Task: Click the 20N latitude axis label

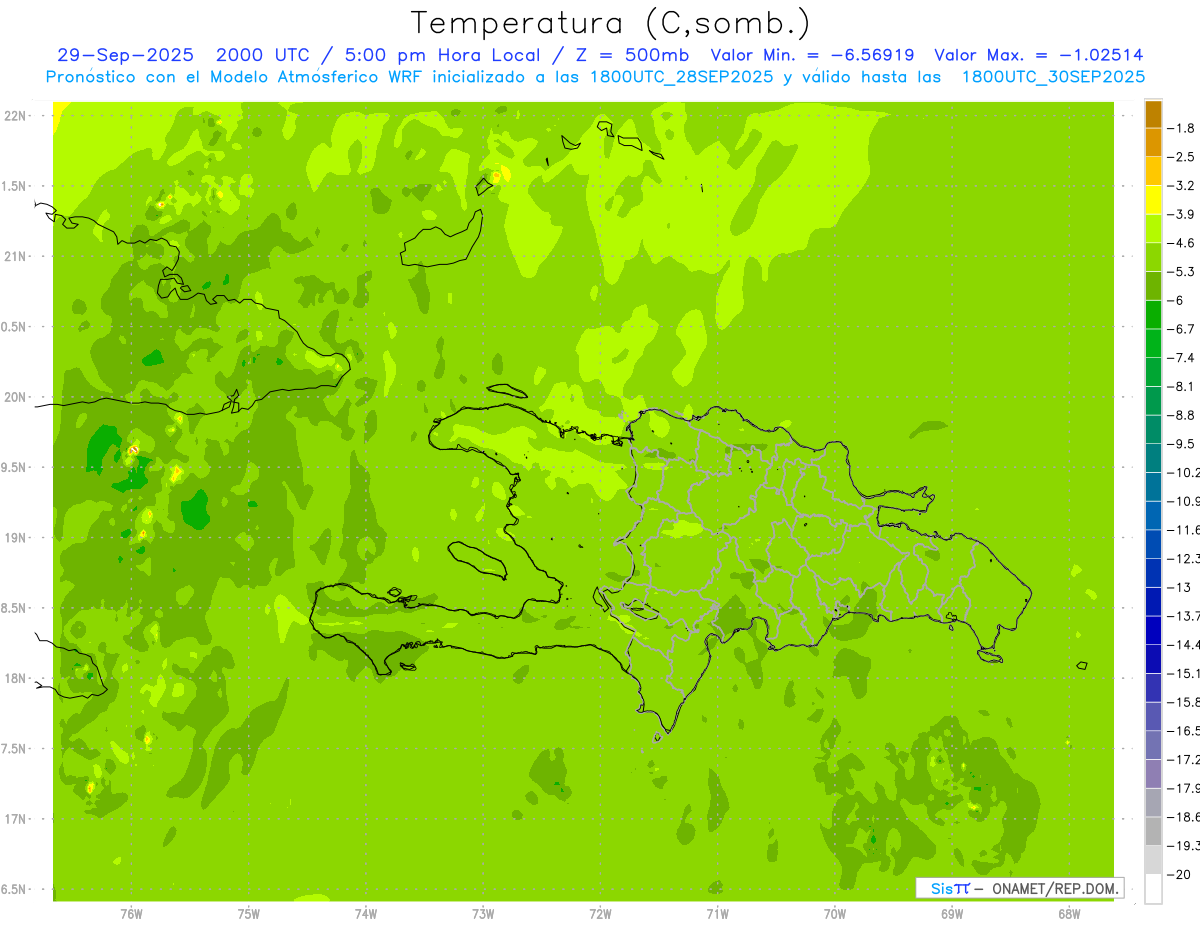Action: point(16,397)
